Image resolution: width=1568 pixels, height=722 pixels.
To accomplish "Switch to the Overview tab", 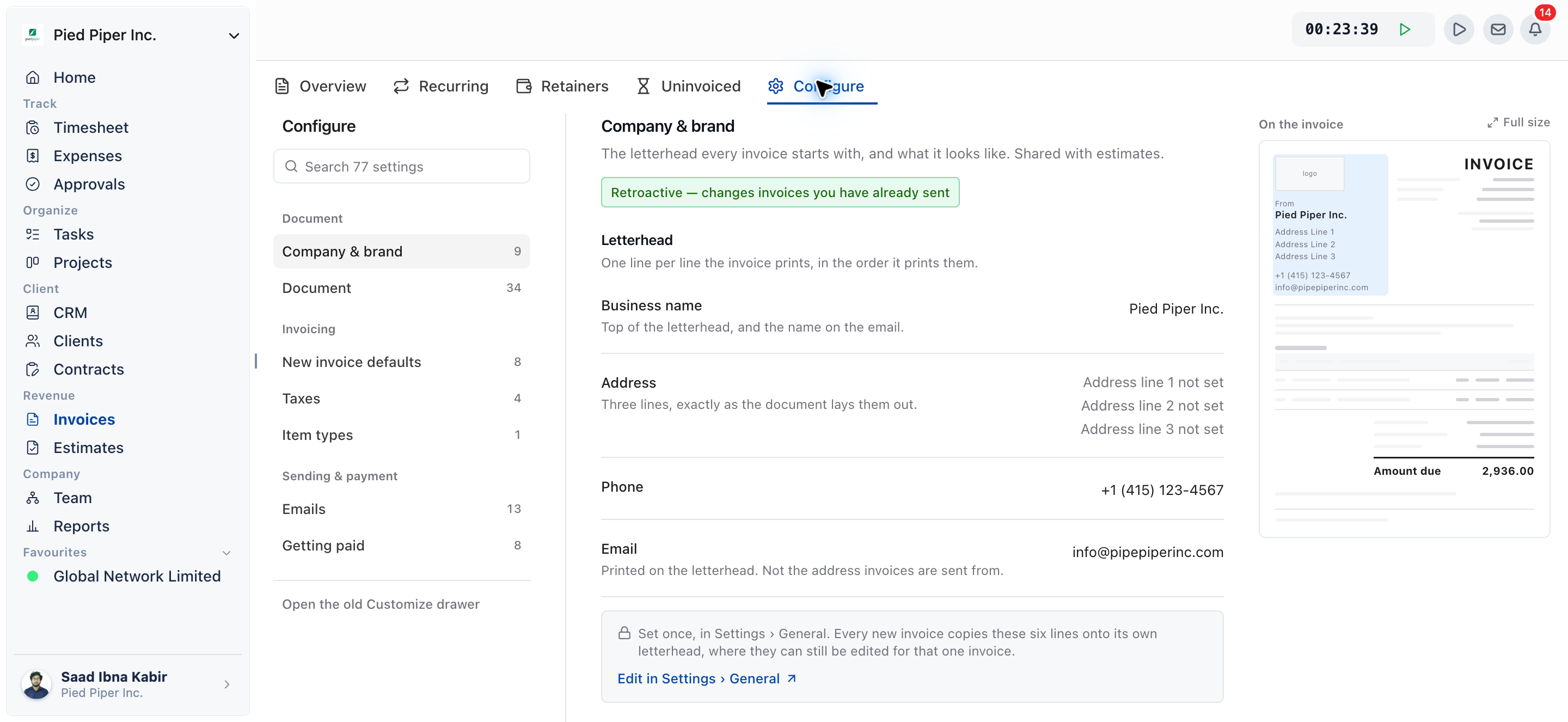I will [321, 86].
